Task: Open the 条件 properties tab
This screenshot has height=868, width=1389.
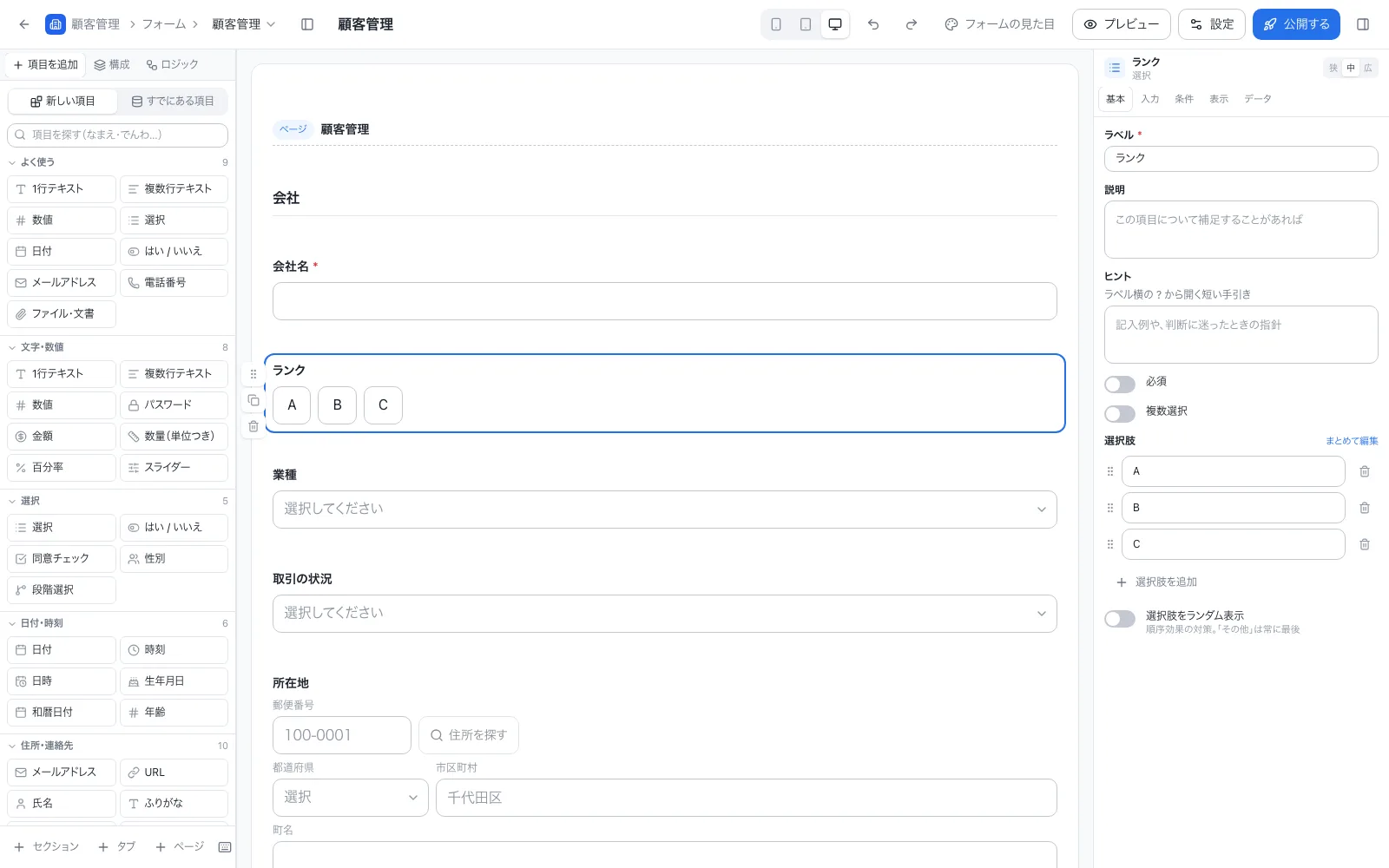Action: tap(1184, 99)
